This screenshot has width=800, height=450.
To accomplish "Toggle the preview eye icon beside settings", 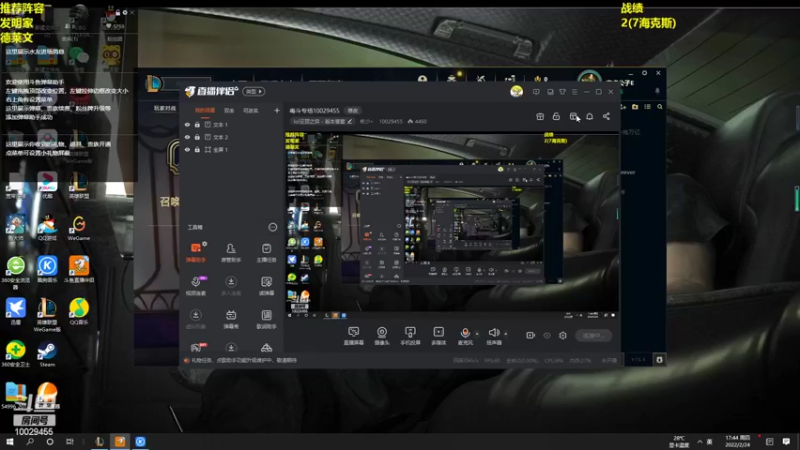I will tap(547, 335).
